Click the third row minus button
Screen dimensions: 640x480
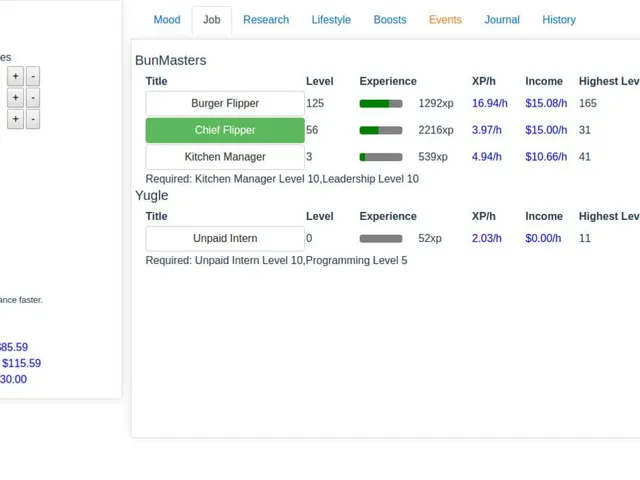click(33, 119)
